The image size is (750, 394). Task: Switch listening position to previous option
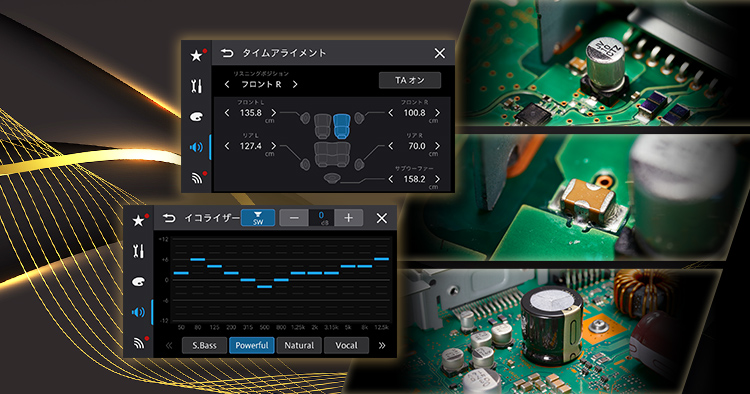click(227, 84)
